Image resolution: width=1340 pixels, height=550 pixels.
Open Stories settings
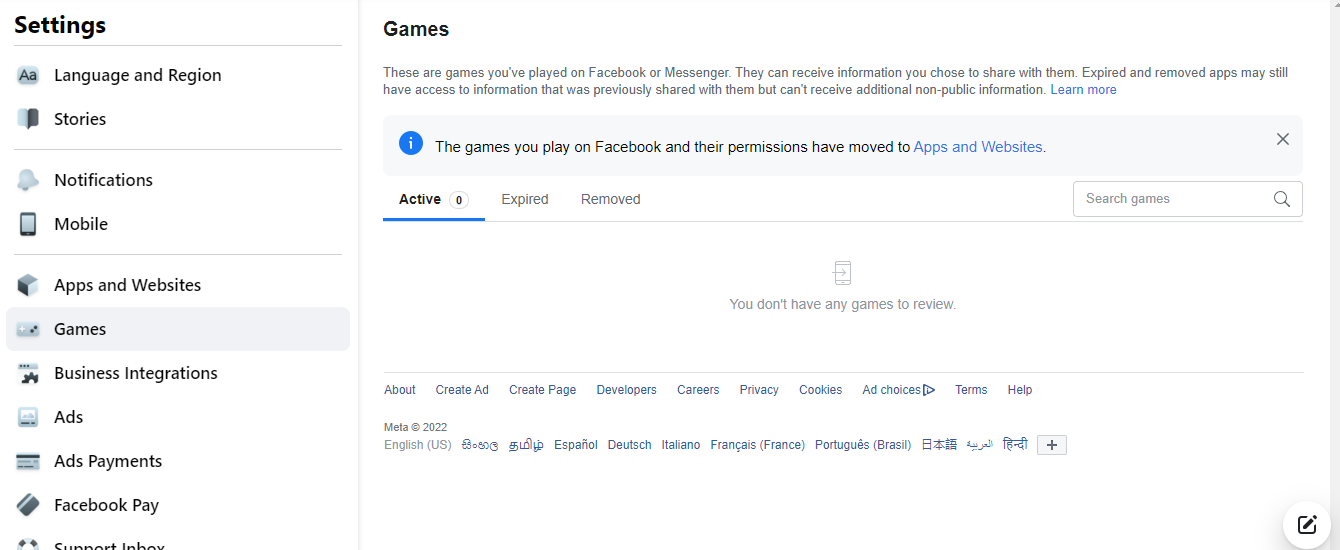pyautogui.click(x=178, y=119)
